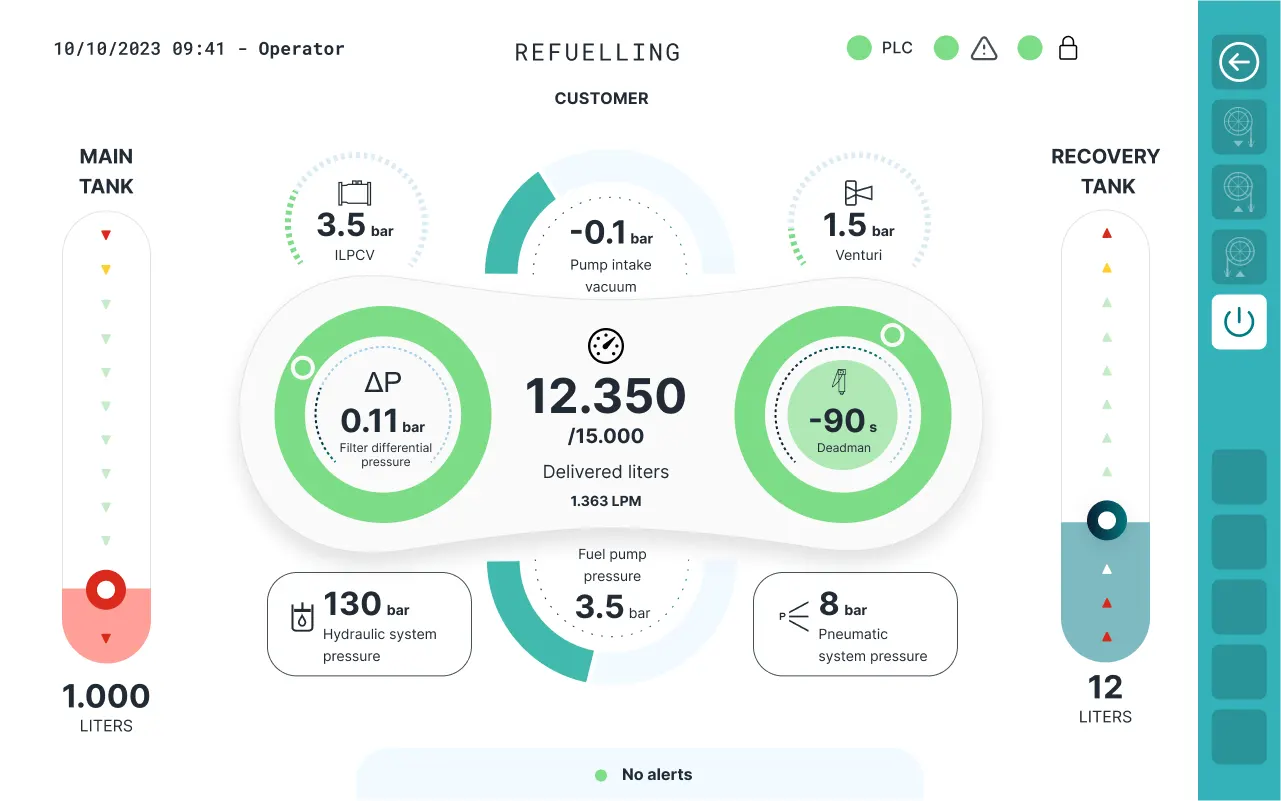Click the Deadman nozzle icon
This screenshot has height=801, width=1281.
tap(840, 382)
